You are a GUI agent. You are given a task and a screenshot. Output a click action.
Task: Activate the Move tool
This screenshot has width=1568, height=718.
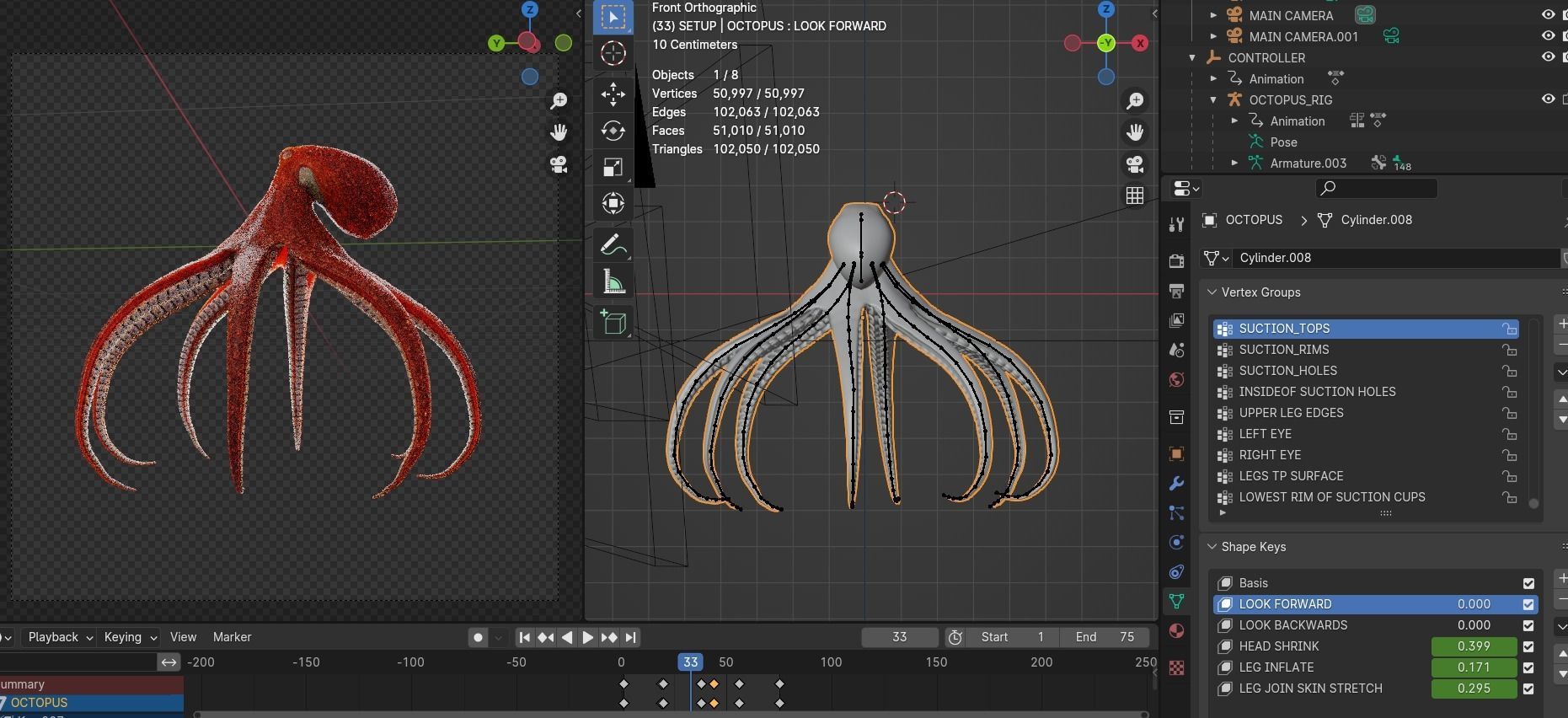[613, 94]
